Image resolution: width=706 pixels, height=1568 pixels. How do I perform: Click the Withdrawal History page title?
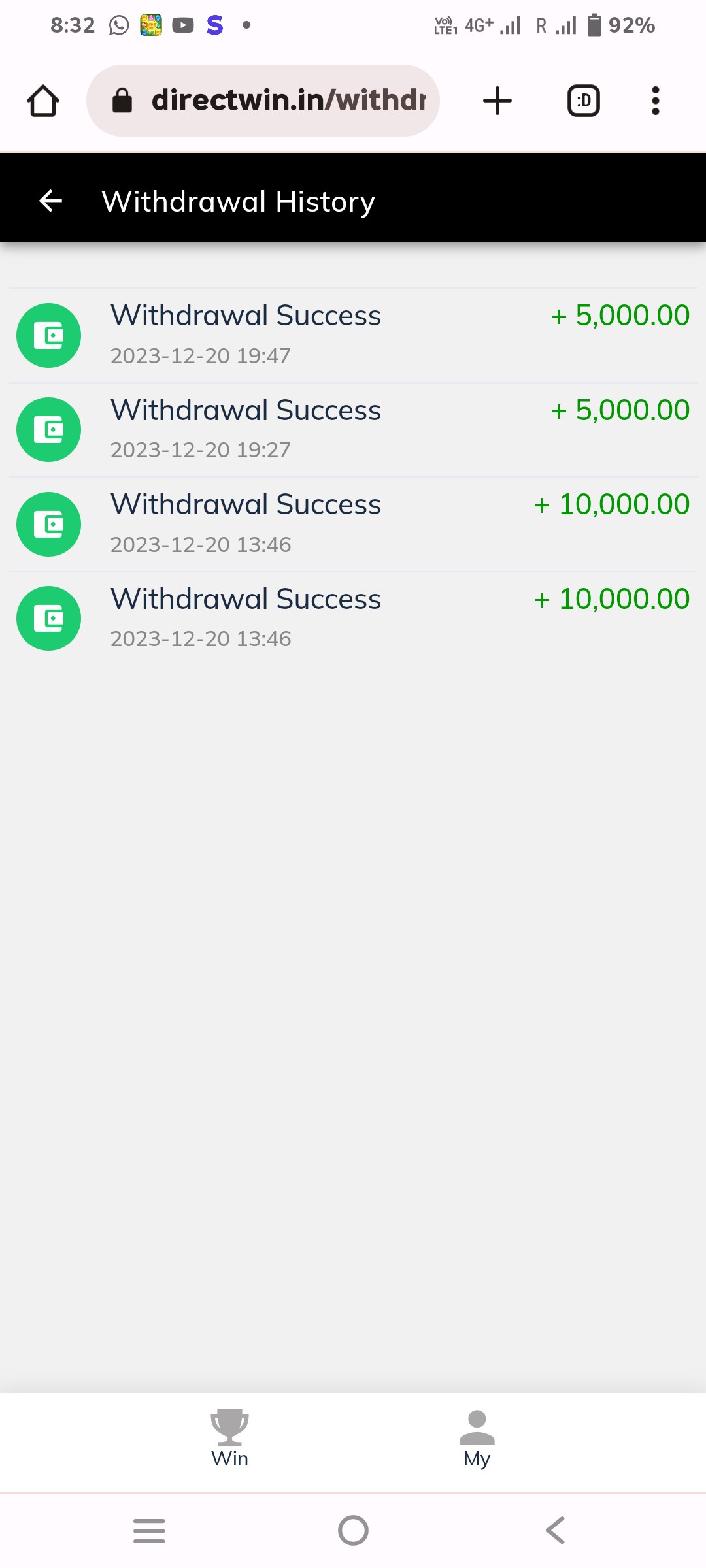239,201
